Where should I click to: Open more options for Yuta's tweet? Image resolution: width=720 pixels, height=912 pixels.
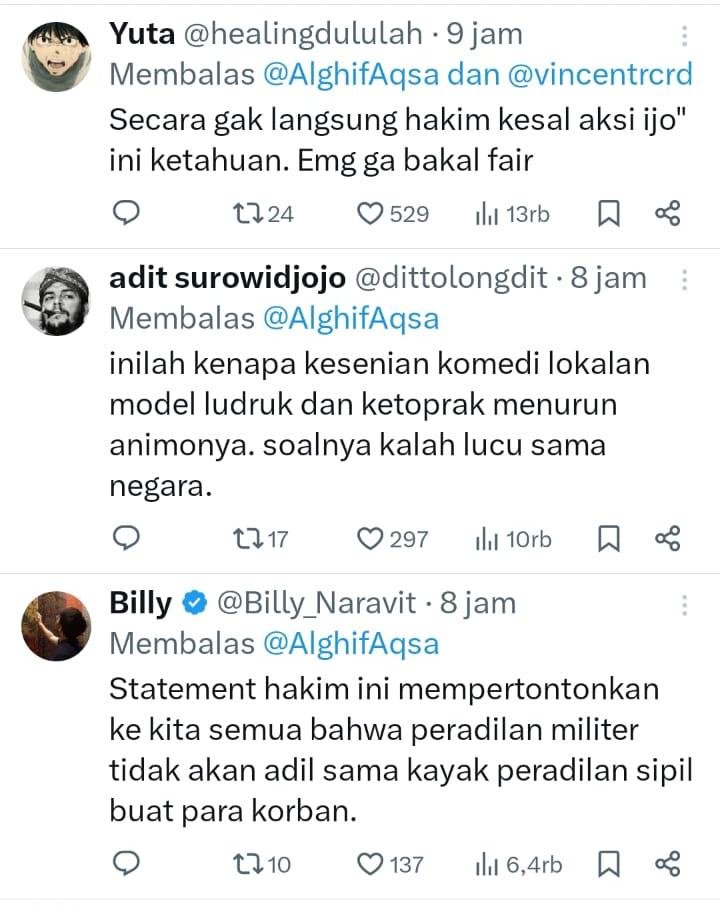click(685, 36)
